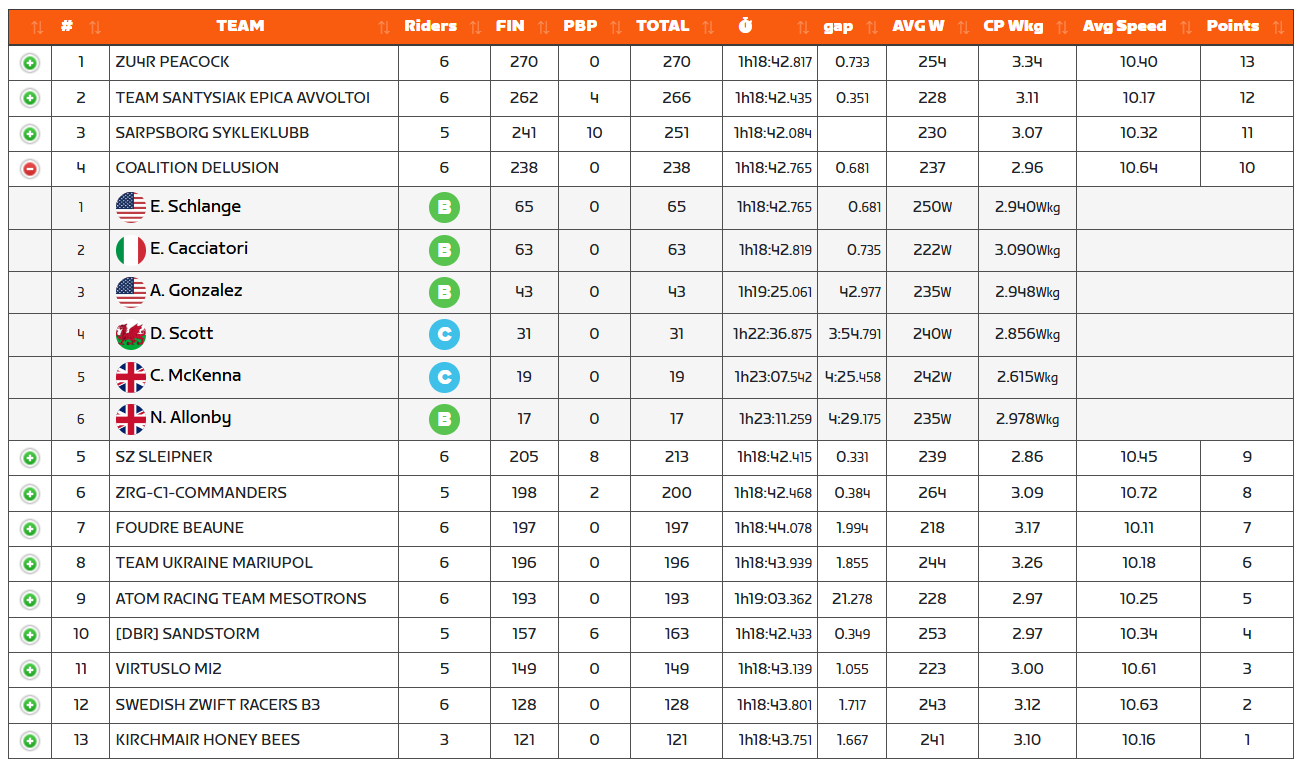Image resolution: width=1301 pixels, height=767 pixels.
Task: Click the Italy flag beside E. Cacciatori
Action: coord(131,250)
